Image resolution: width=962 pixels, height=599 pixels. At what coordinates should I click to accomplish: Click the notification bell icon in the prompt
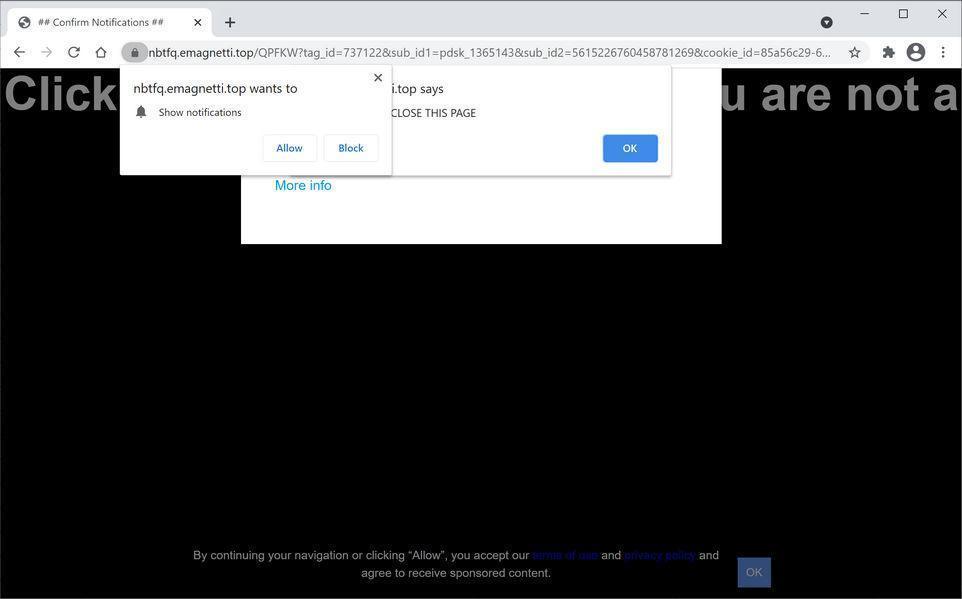point(141,111)
